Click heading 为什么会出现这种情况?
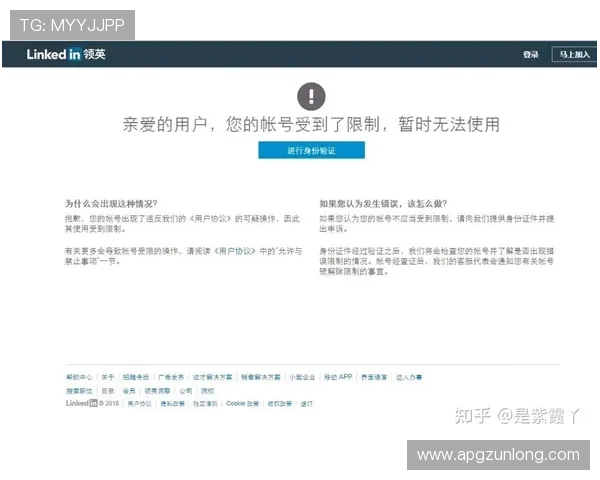This screenshot has width=600, height=480. click(111, 204)
